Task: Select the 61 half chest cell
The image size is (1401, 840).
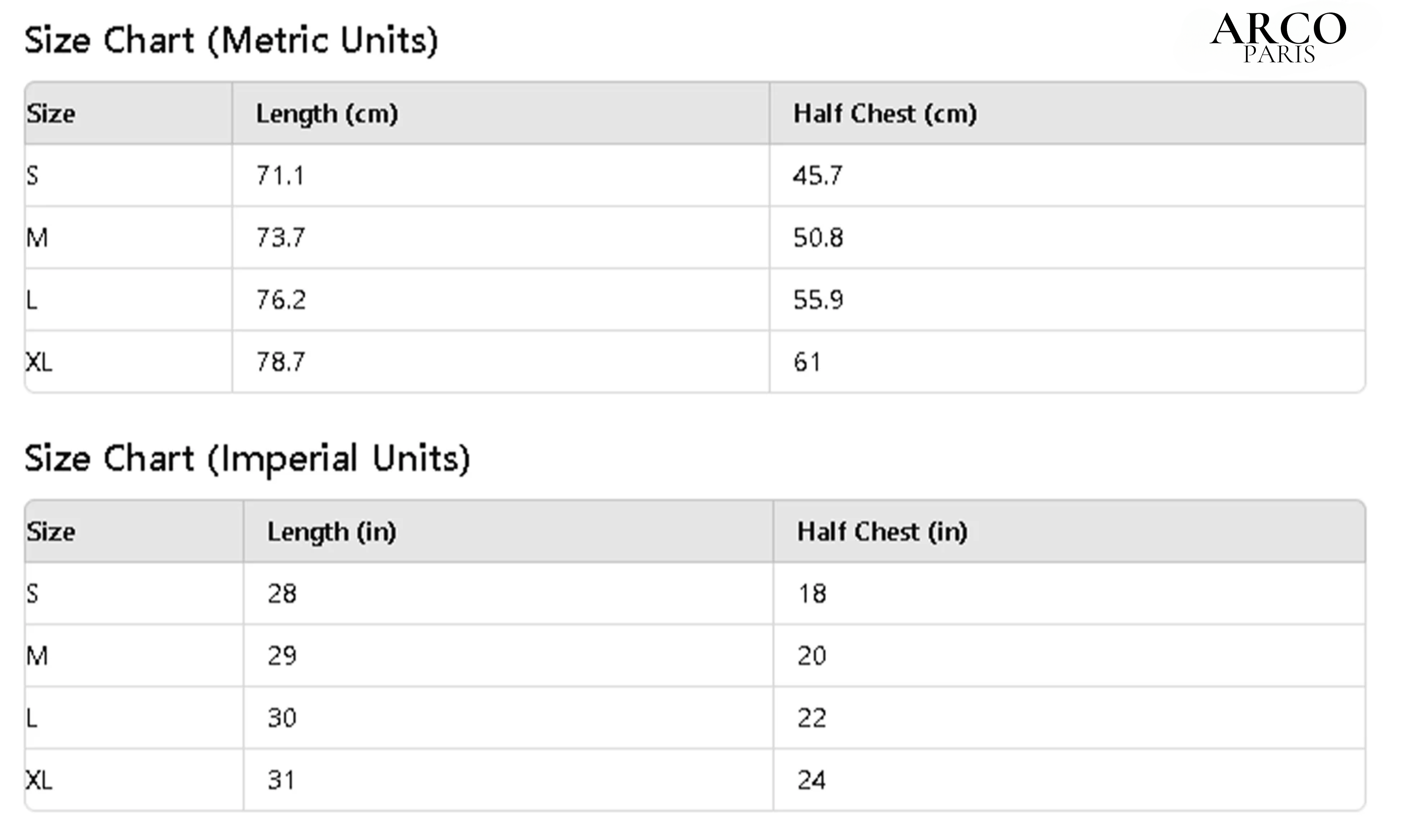Action: pyautogui.click(x=807, y=362)
